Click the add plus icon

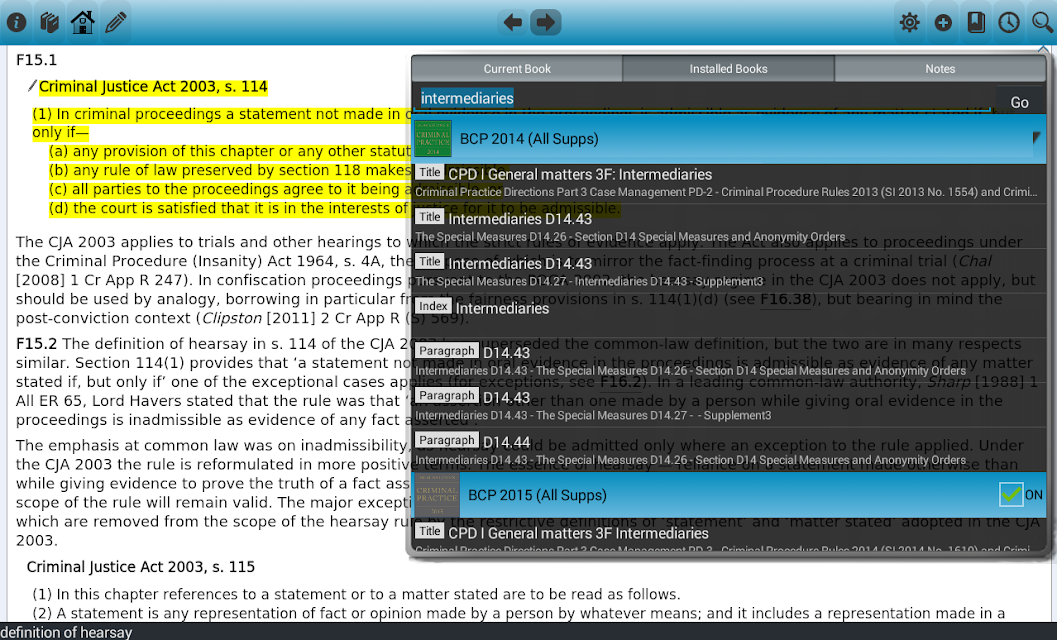[x=943, y=23]
